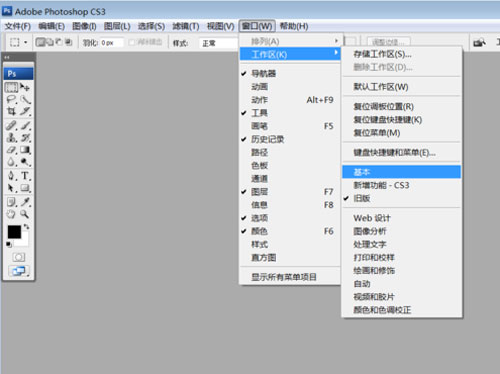The image size is (500, 374).
Task: Open the 编辑(E) menu
Action: 51,26
